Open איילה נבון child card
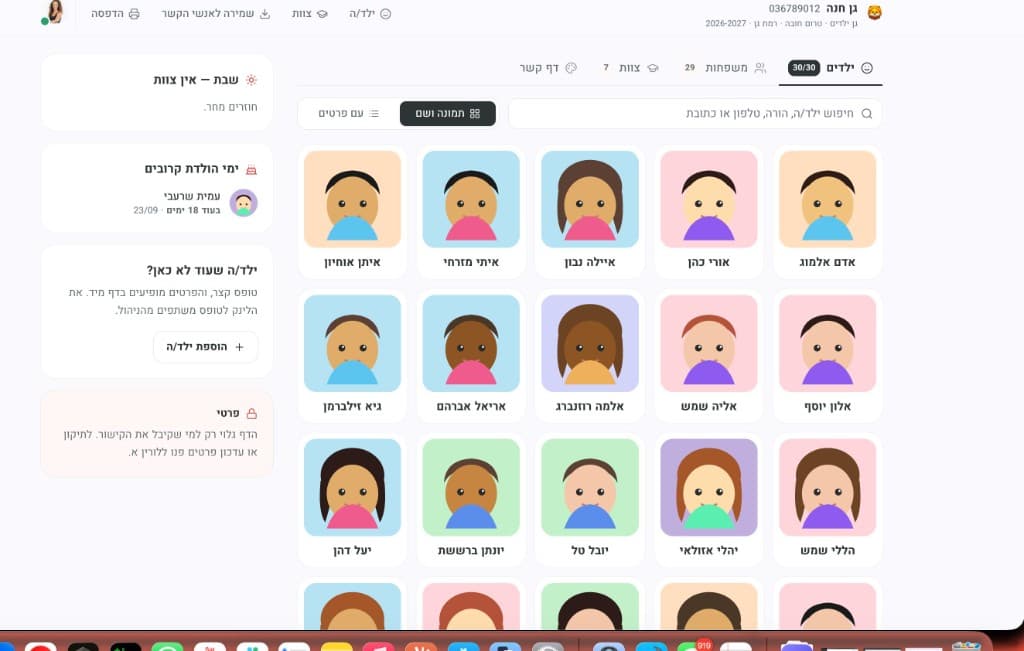Image resolution: width=1024 pixels, height=651 pixels. [590, 212]
